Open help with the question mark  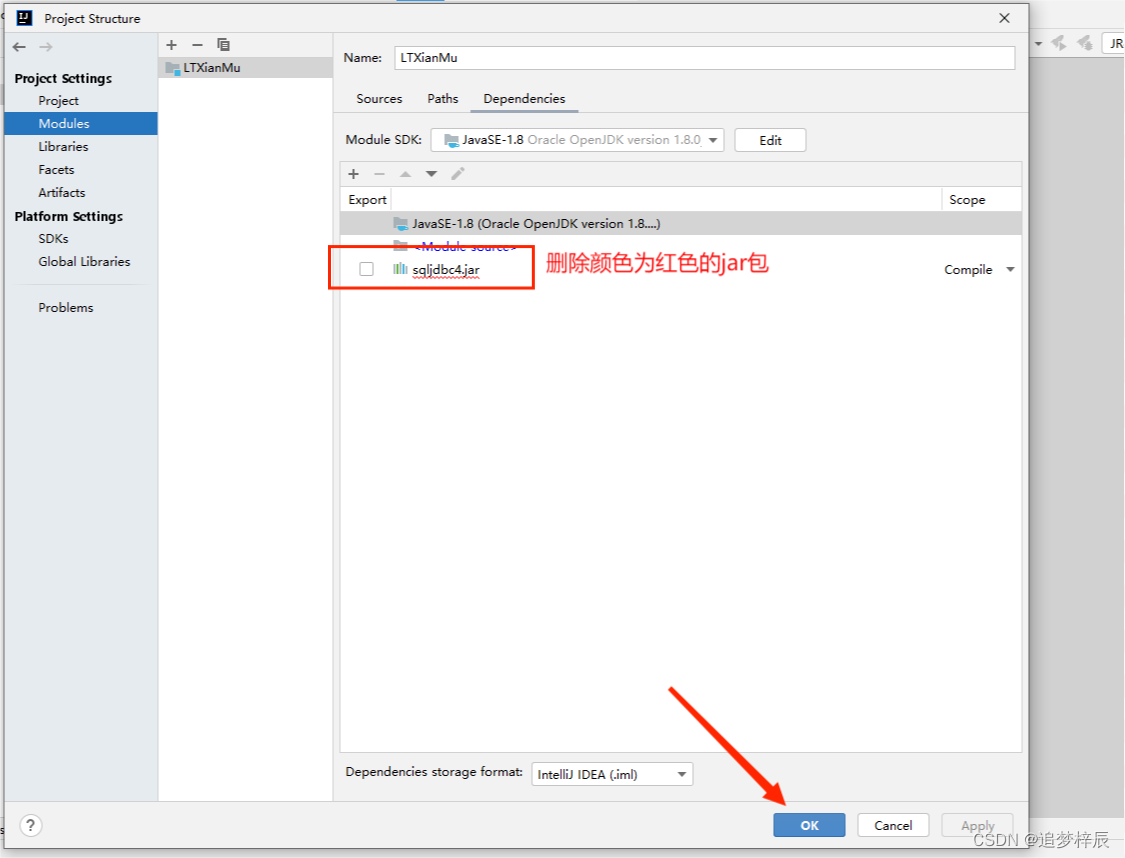click(x=30, y=825)
